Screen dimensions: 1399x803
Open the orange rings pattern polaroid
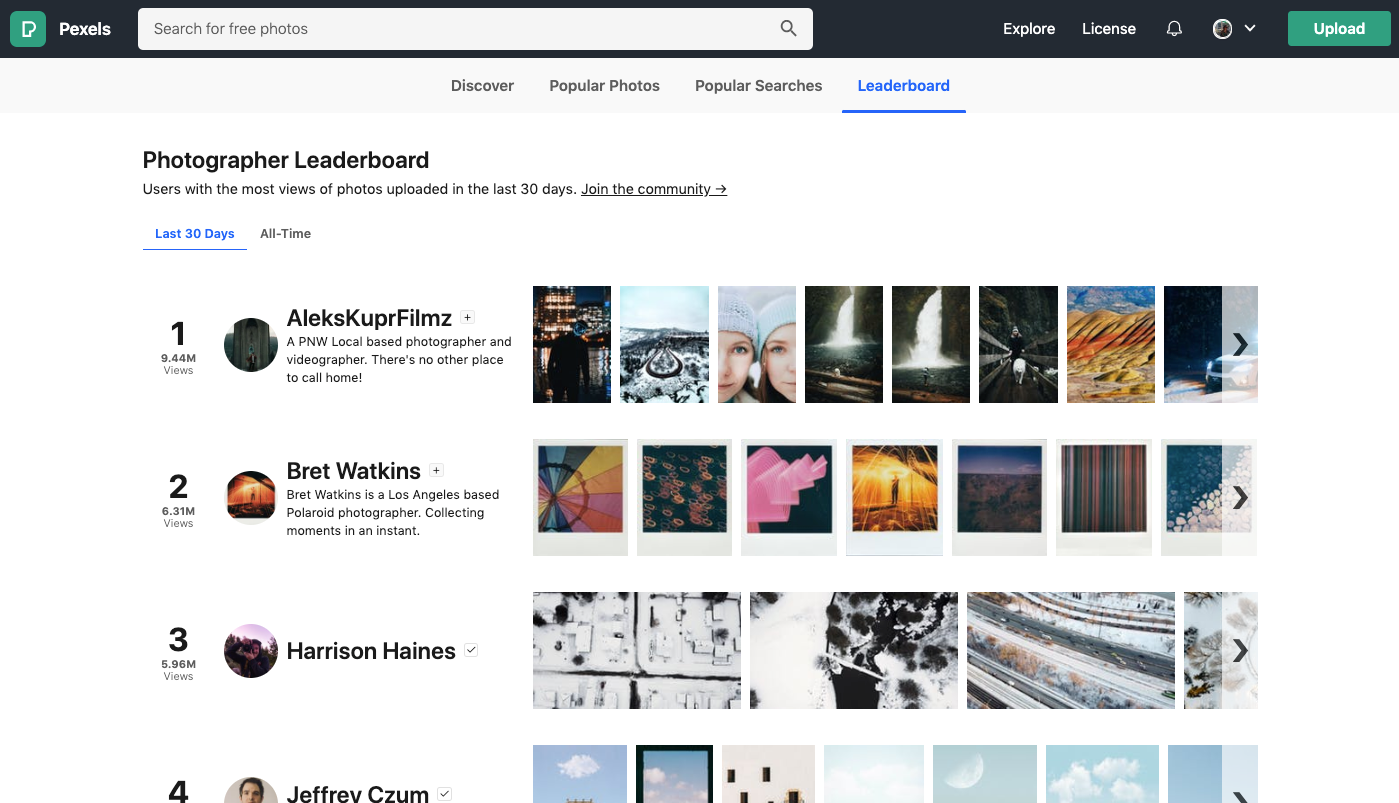click(x=684, y=497)
